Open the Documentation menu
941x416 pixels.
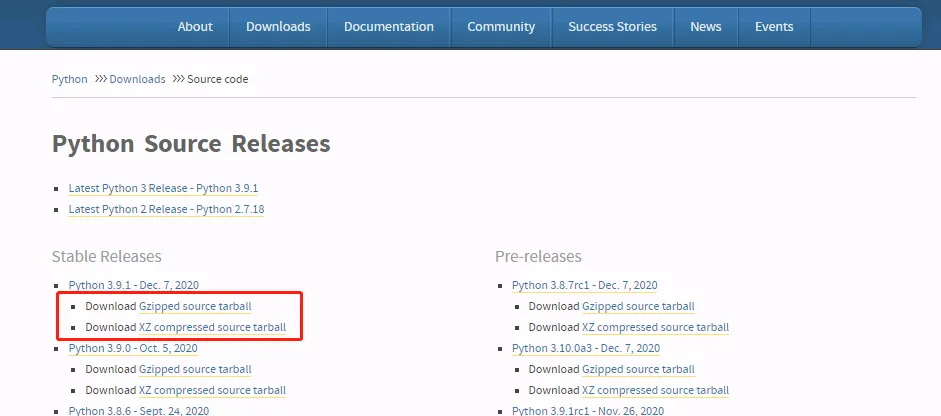click(x=389, y=27)
